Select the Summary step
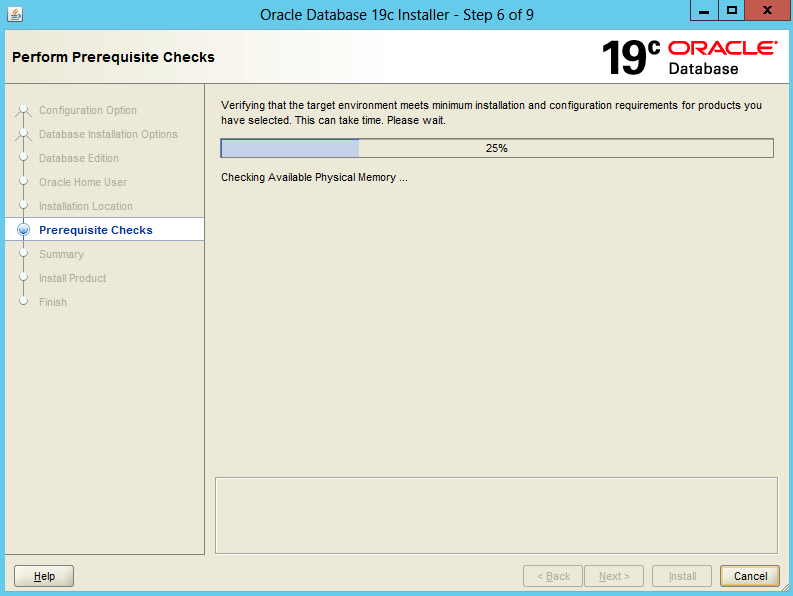Screen dimensions: 793x596 [x=61, y=254]
